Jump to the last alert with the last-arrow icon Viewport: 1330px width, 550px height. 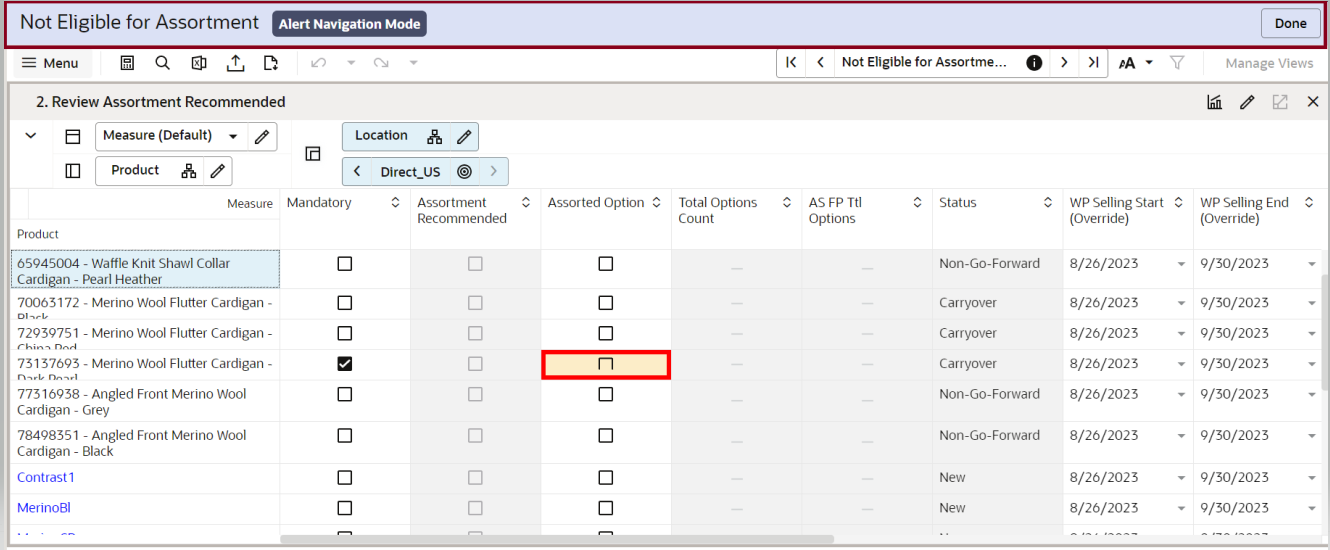point(1093,62)
